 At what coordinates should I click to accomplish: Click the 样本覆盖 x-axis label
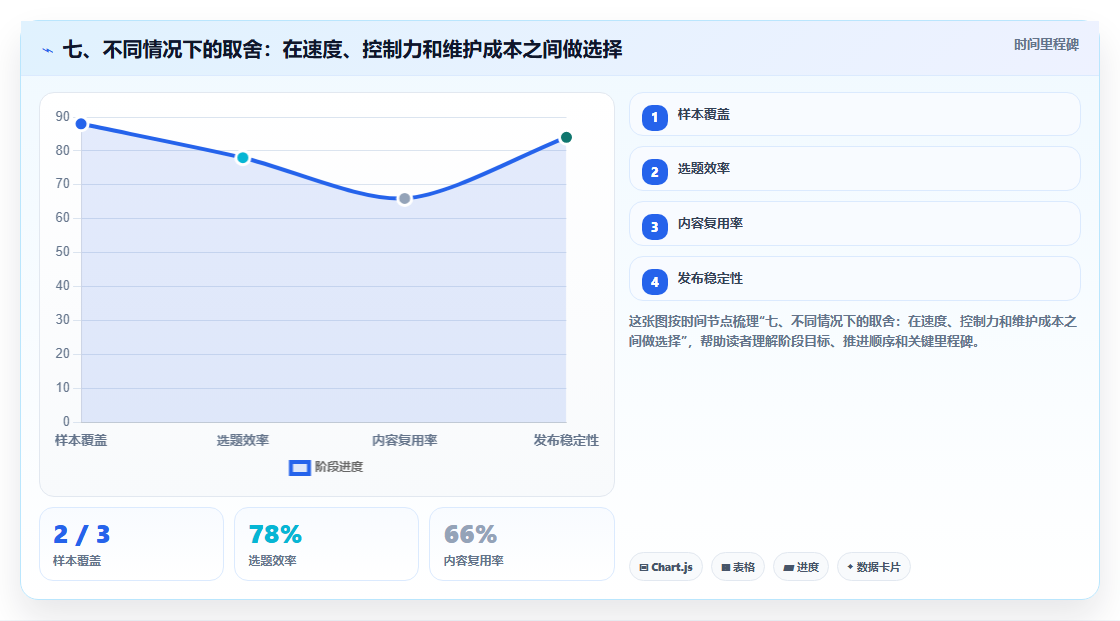click(81, 440)
